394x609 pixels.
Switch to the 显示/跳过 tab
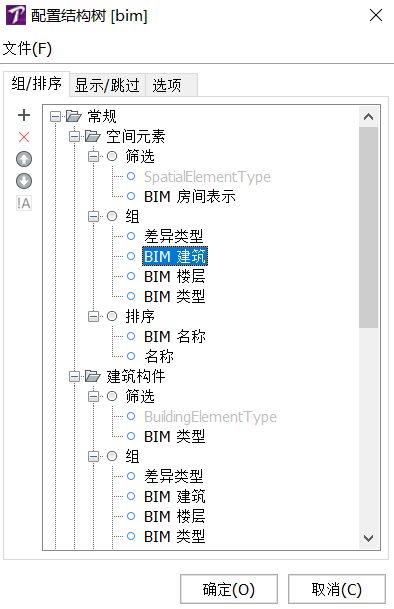[x=107, y=85]
